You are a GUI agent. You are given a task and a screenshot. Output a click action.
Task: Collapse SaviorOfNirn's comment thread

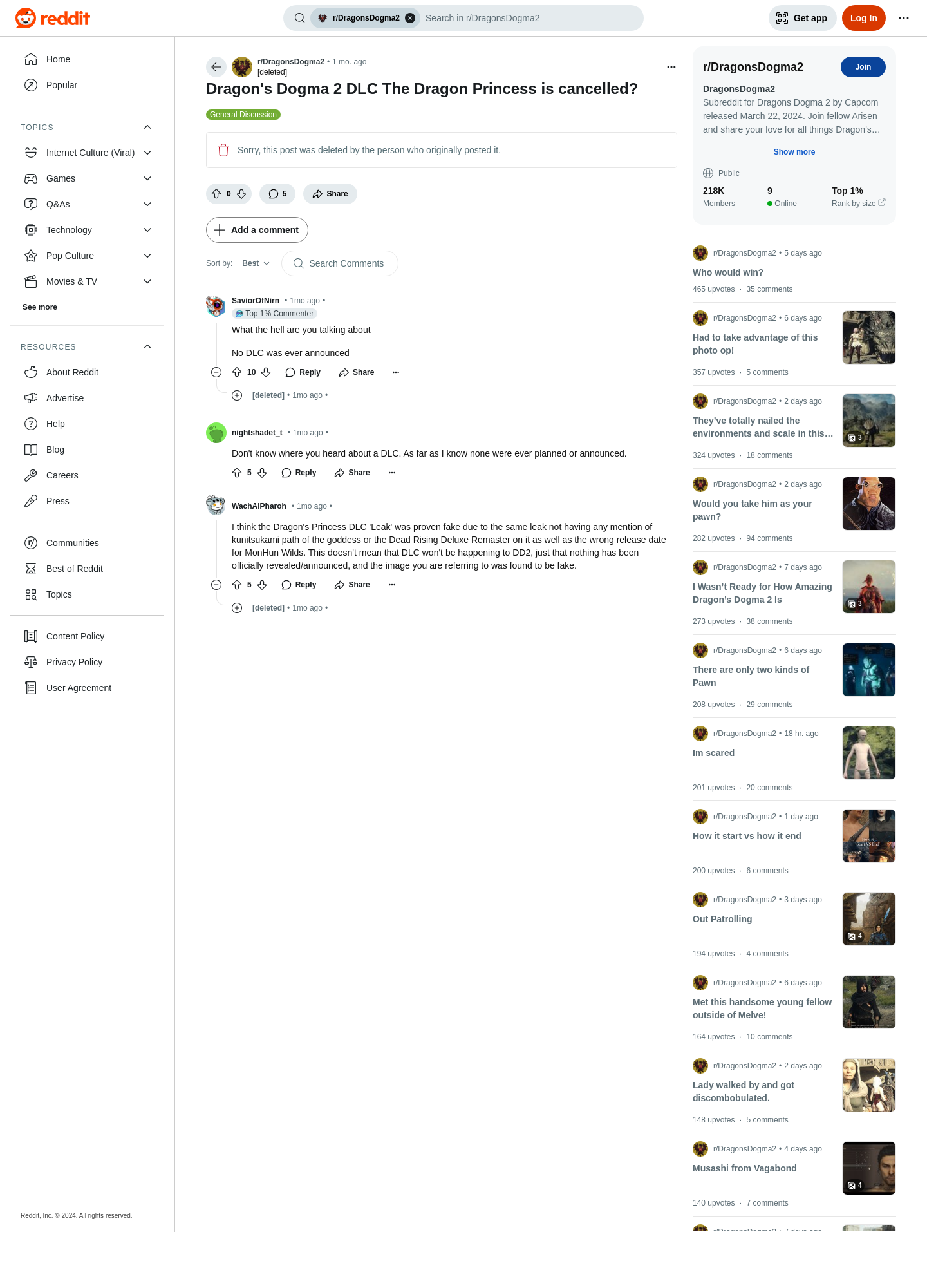click(x=216, y=372)
